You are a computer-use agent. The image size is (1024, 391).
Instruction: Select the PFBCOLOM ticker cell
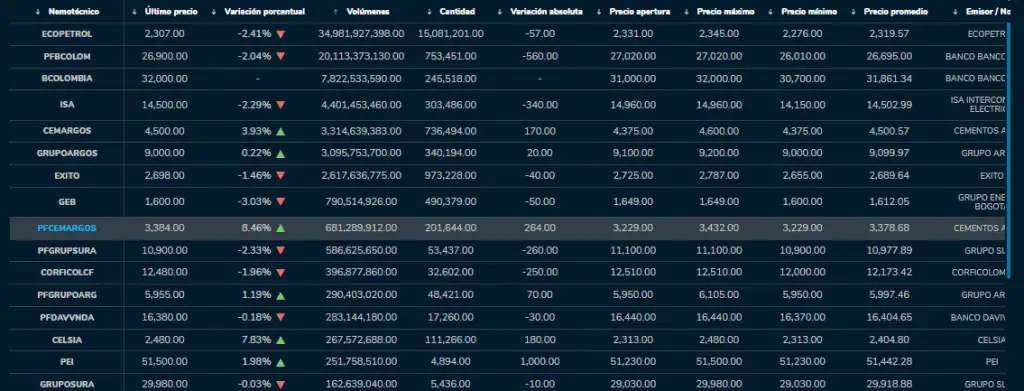(x=67, y=57)
